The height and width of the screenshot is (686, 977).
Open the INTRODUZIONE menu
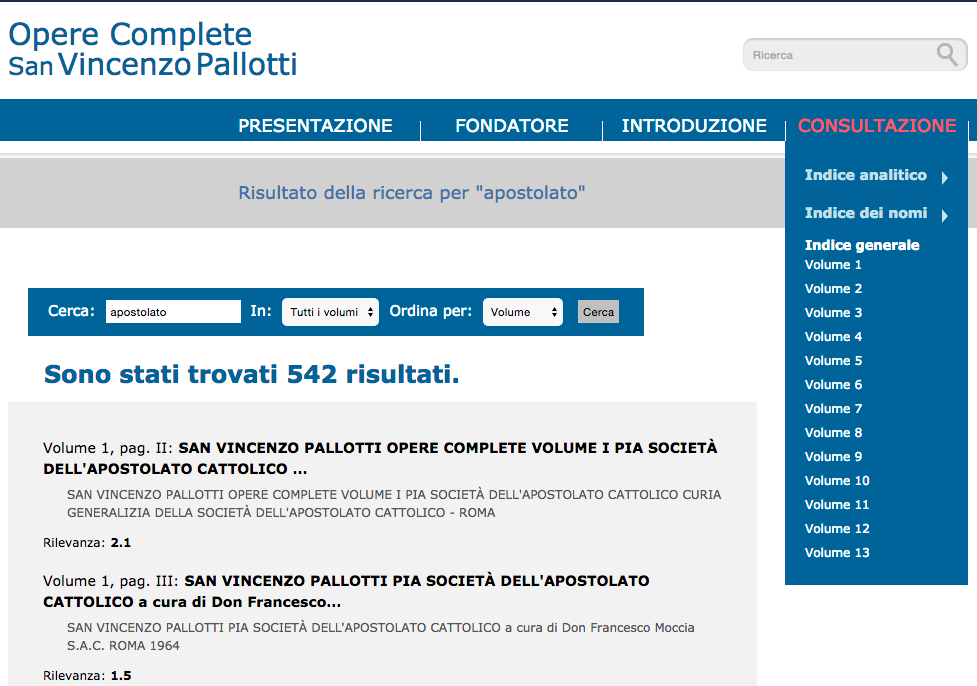(694, 126)
